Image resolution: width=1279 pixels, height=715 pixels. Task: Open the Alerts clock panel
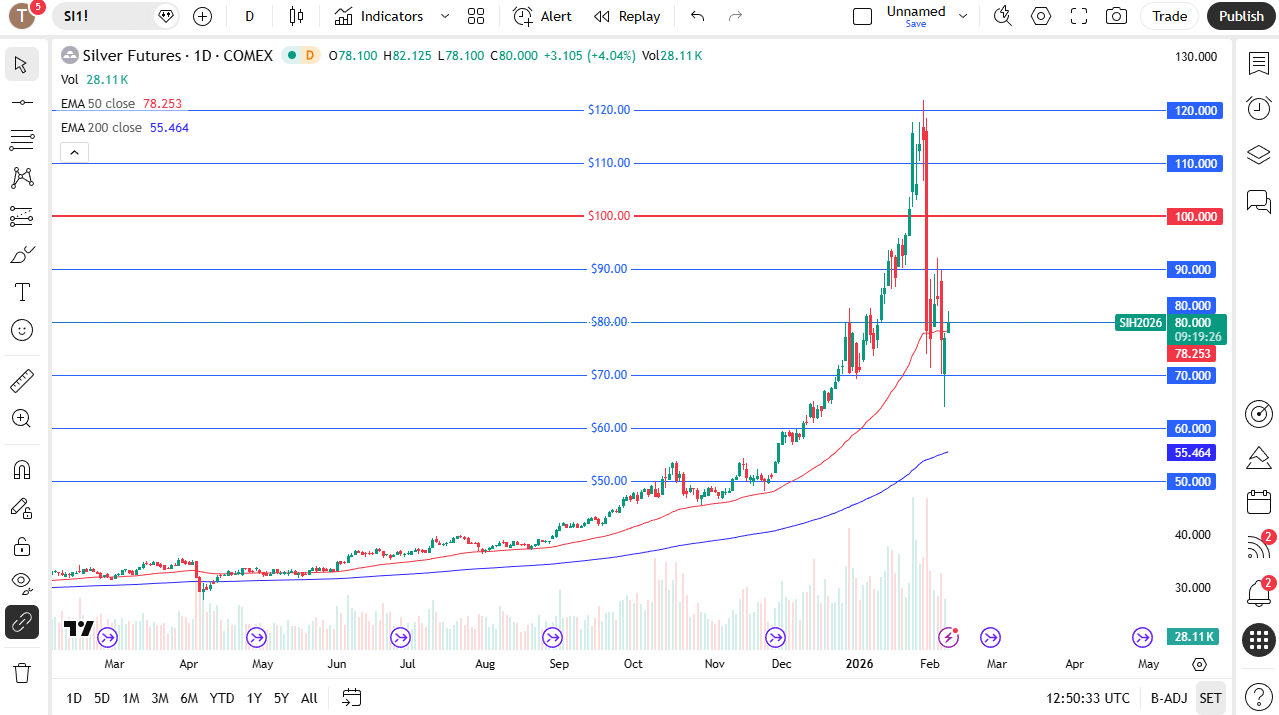1258,109
